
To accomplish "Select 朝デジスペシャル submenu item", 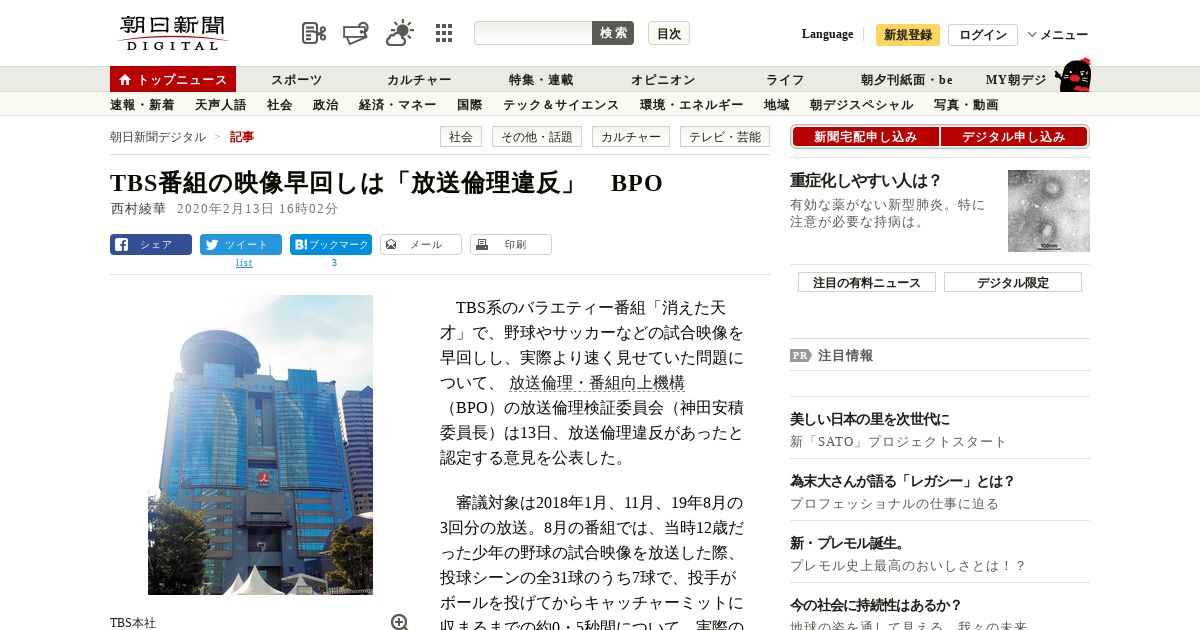I will [x=861, y=104].
